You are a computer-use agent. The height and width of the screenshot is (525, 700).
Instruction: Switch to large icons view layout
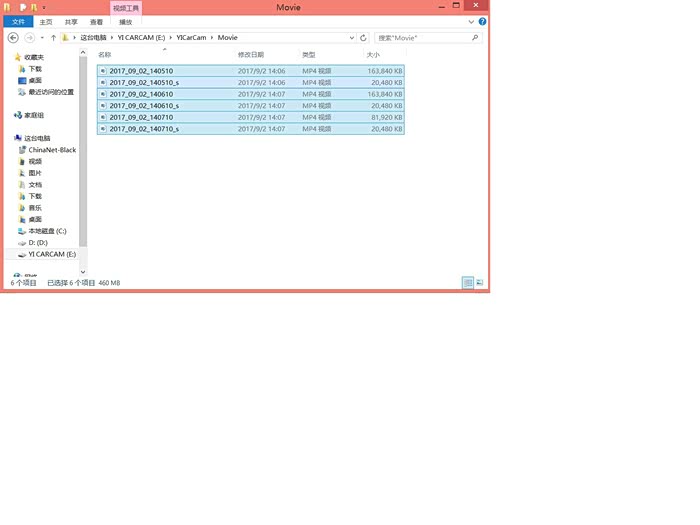coord(480,283)
